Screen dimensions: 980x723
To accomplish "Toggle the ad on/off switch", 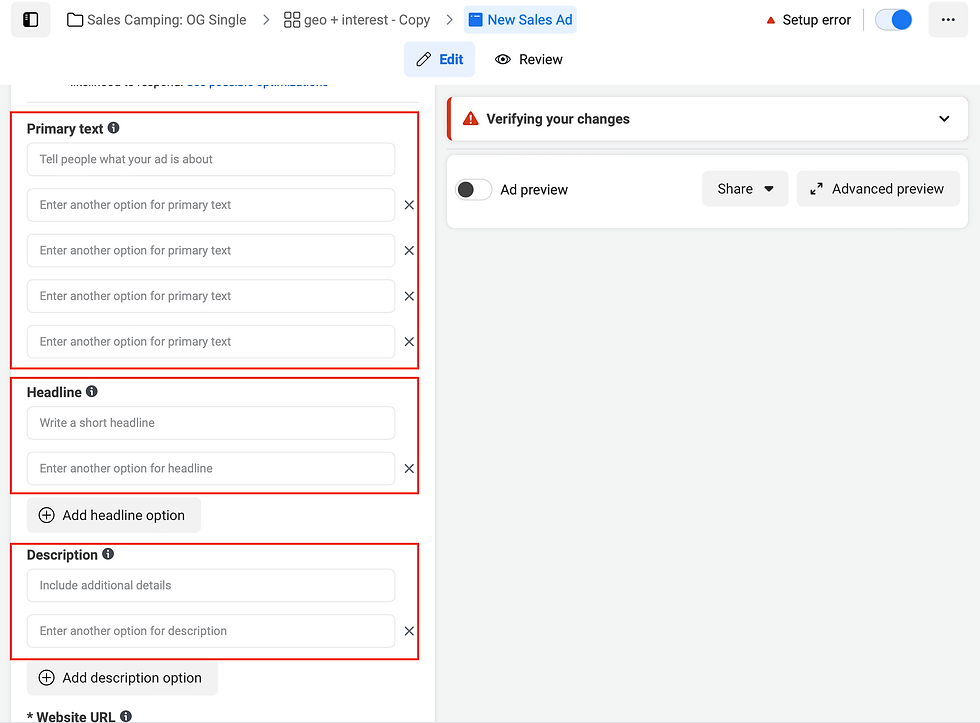I will [893, 20].
